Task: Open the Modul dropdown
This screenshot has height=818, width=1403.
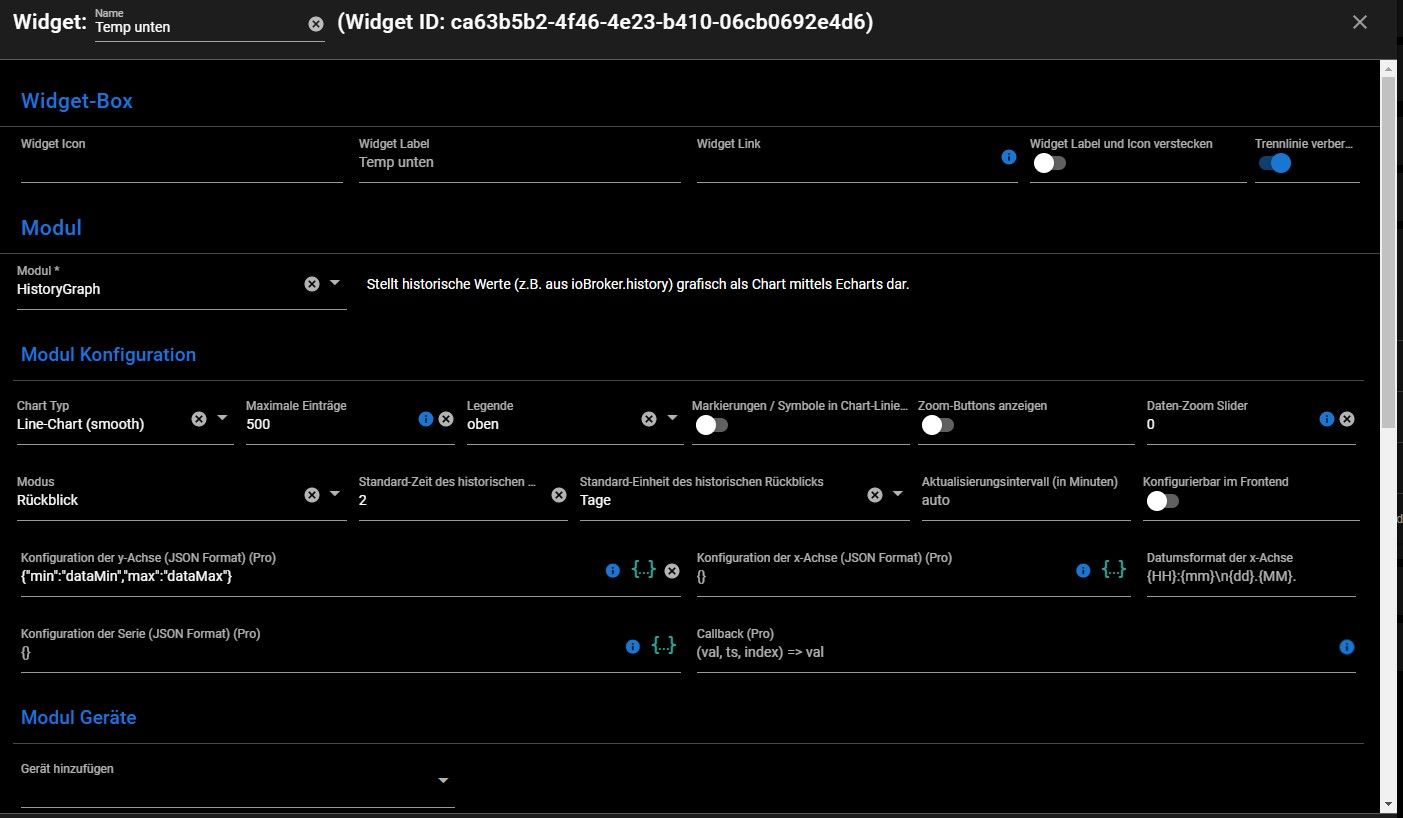Action: (335, 283)
